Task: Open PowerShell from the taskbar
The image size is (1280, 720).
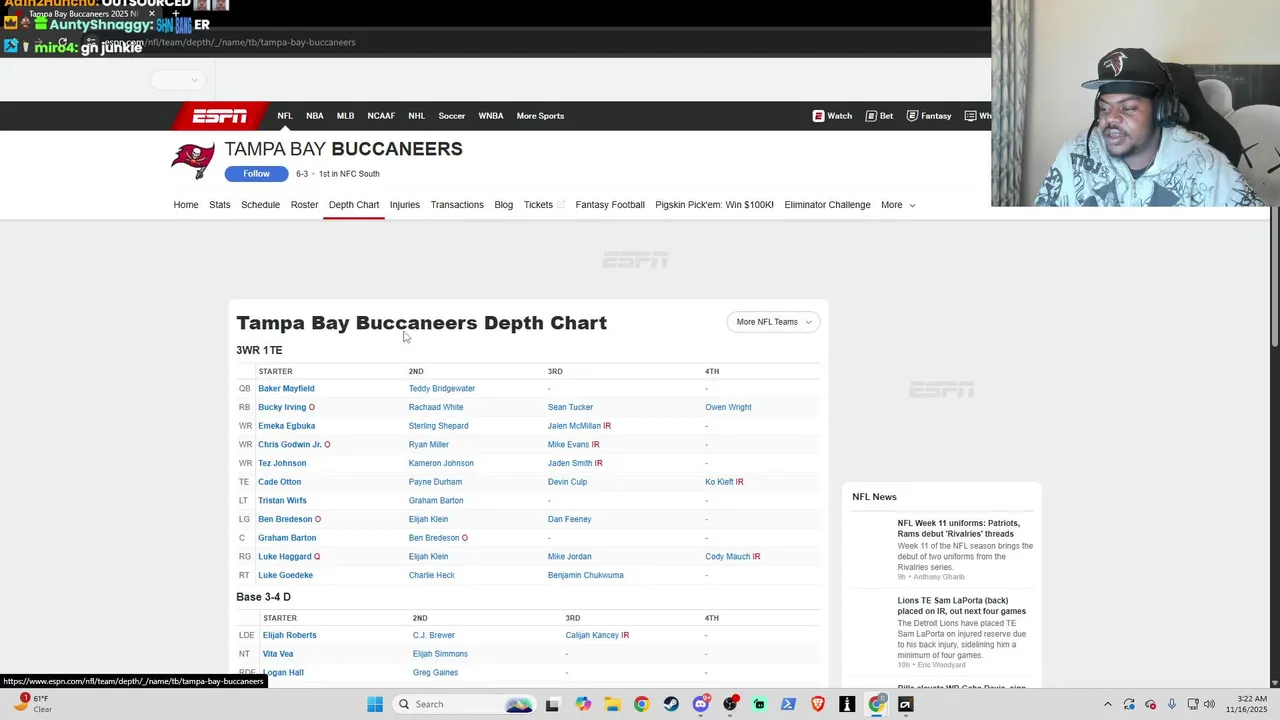Action: pyautogui.click(x=788, y=704)
